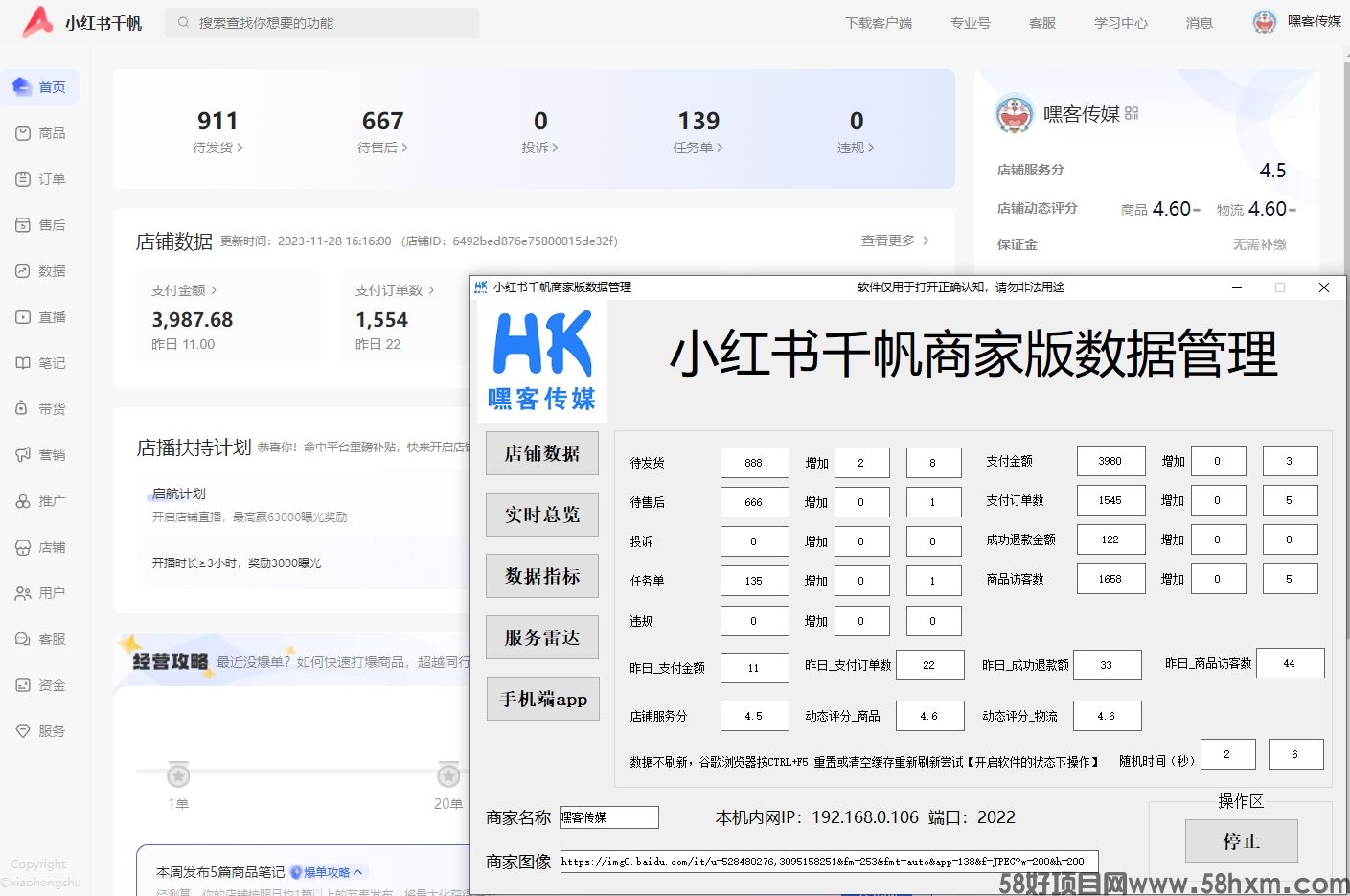The image size is (1350, 896).
Task: Open 下载客户端 in top menu
Action: coord(879,23)
